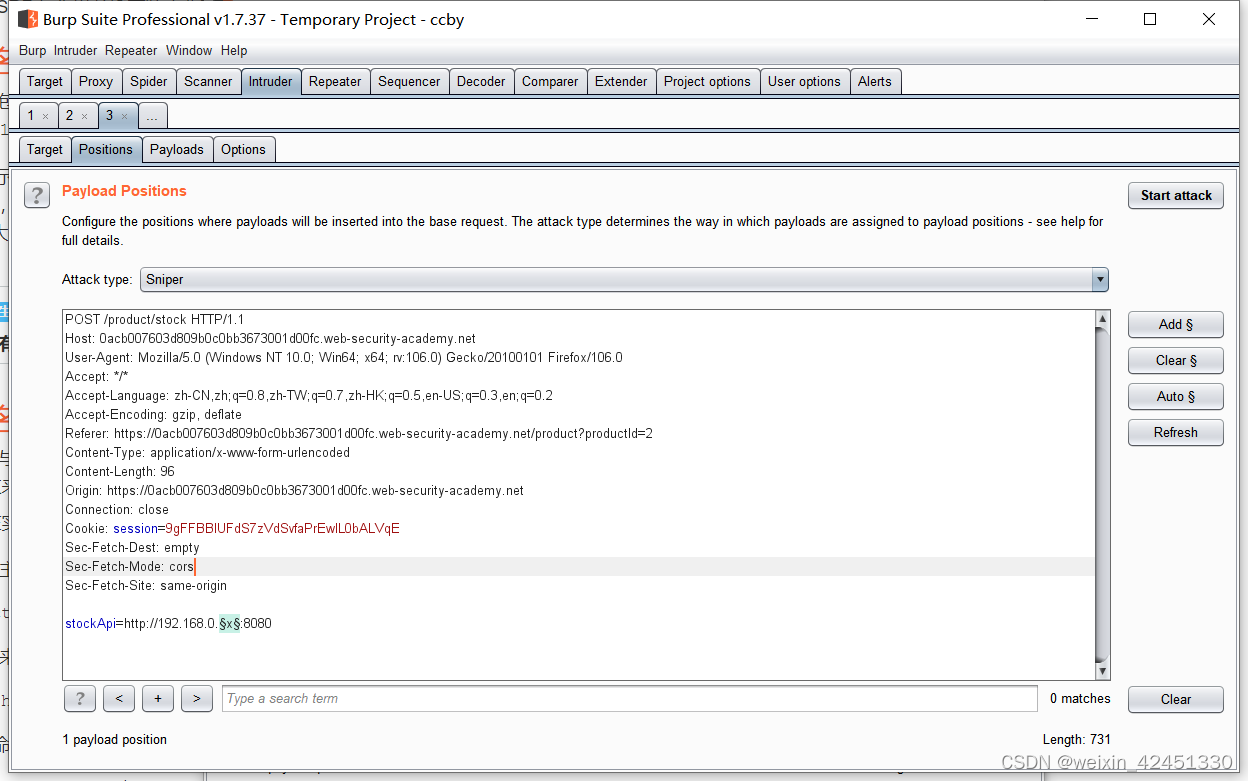Image resolution: width=1248 pixels, height=781 pixels.
Task: Click the request editor vertical scrollbar
Action: click(x=1103, y=494)
